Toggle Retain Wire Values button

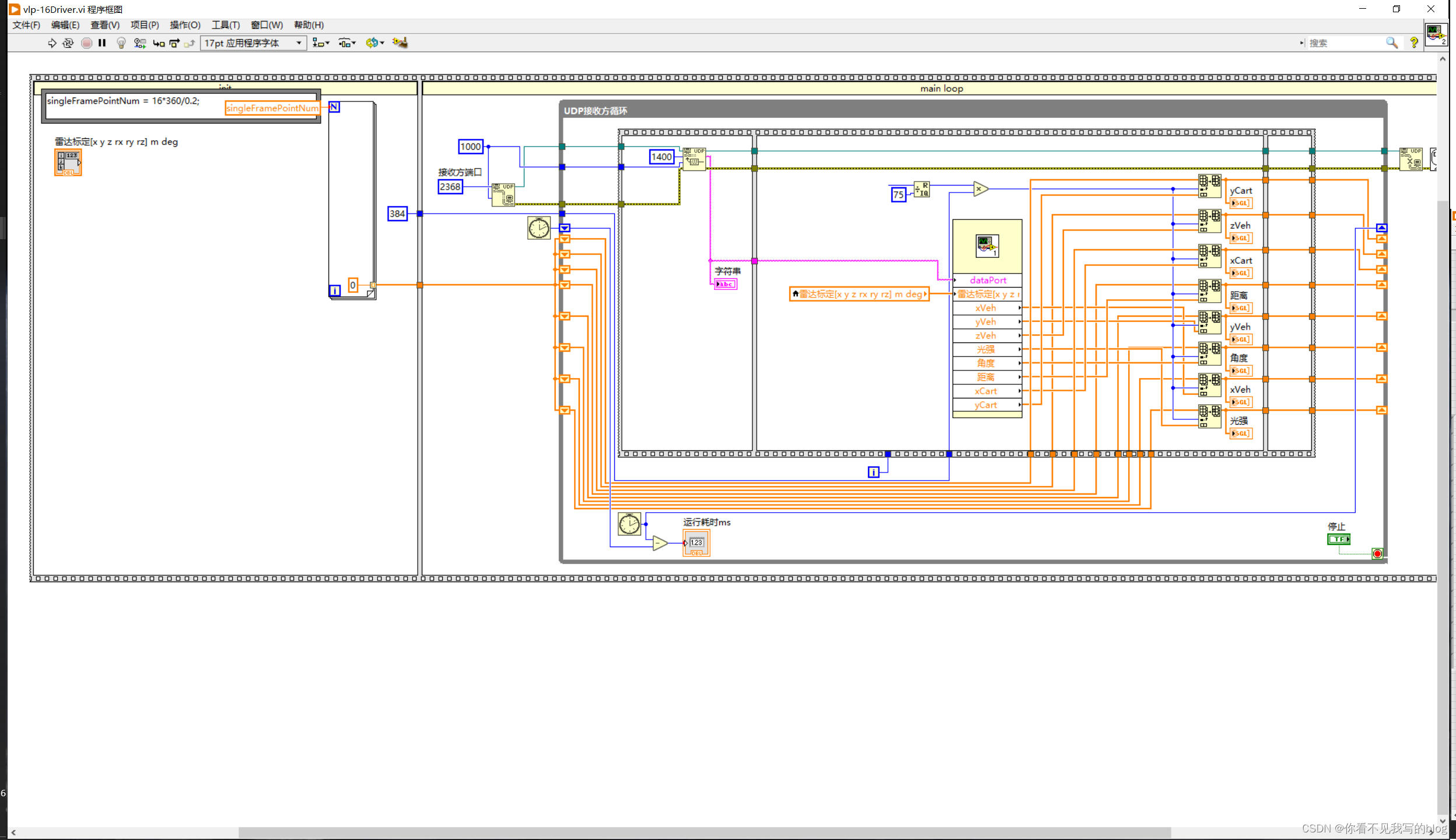click(x=139, y=43)
